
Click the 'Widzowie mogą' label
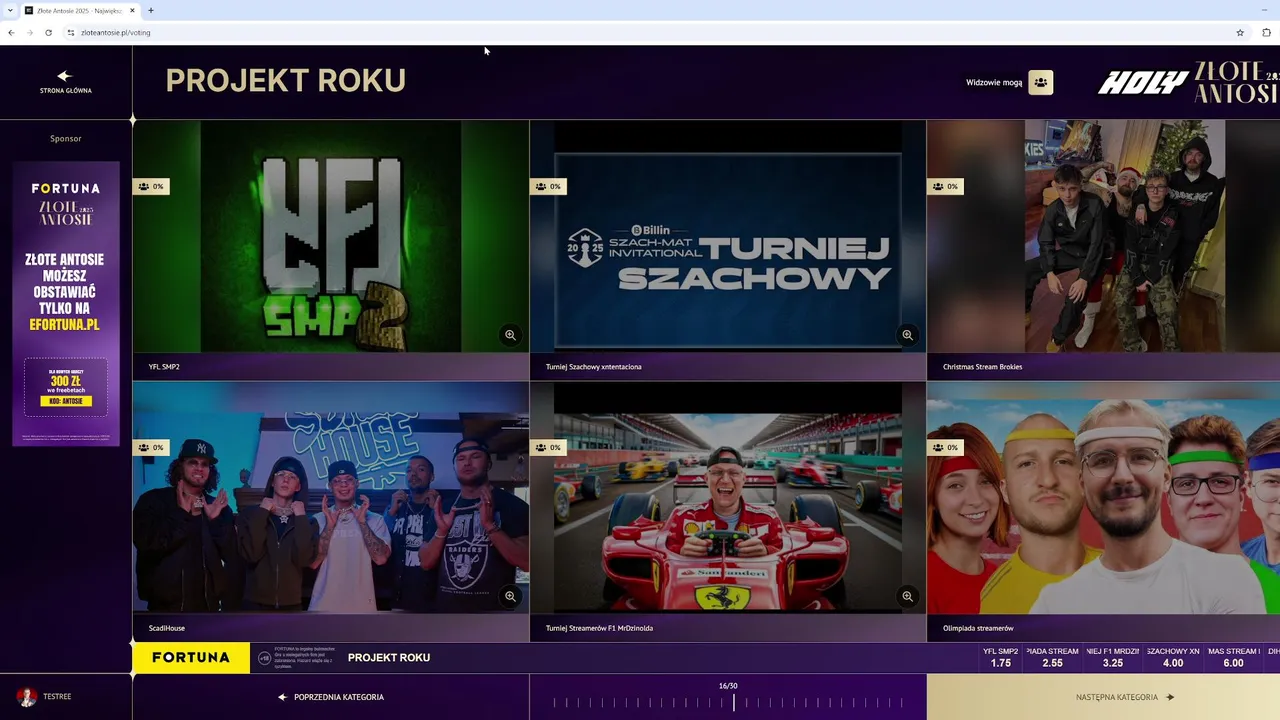[994, 82]
